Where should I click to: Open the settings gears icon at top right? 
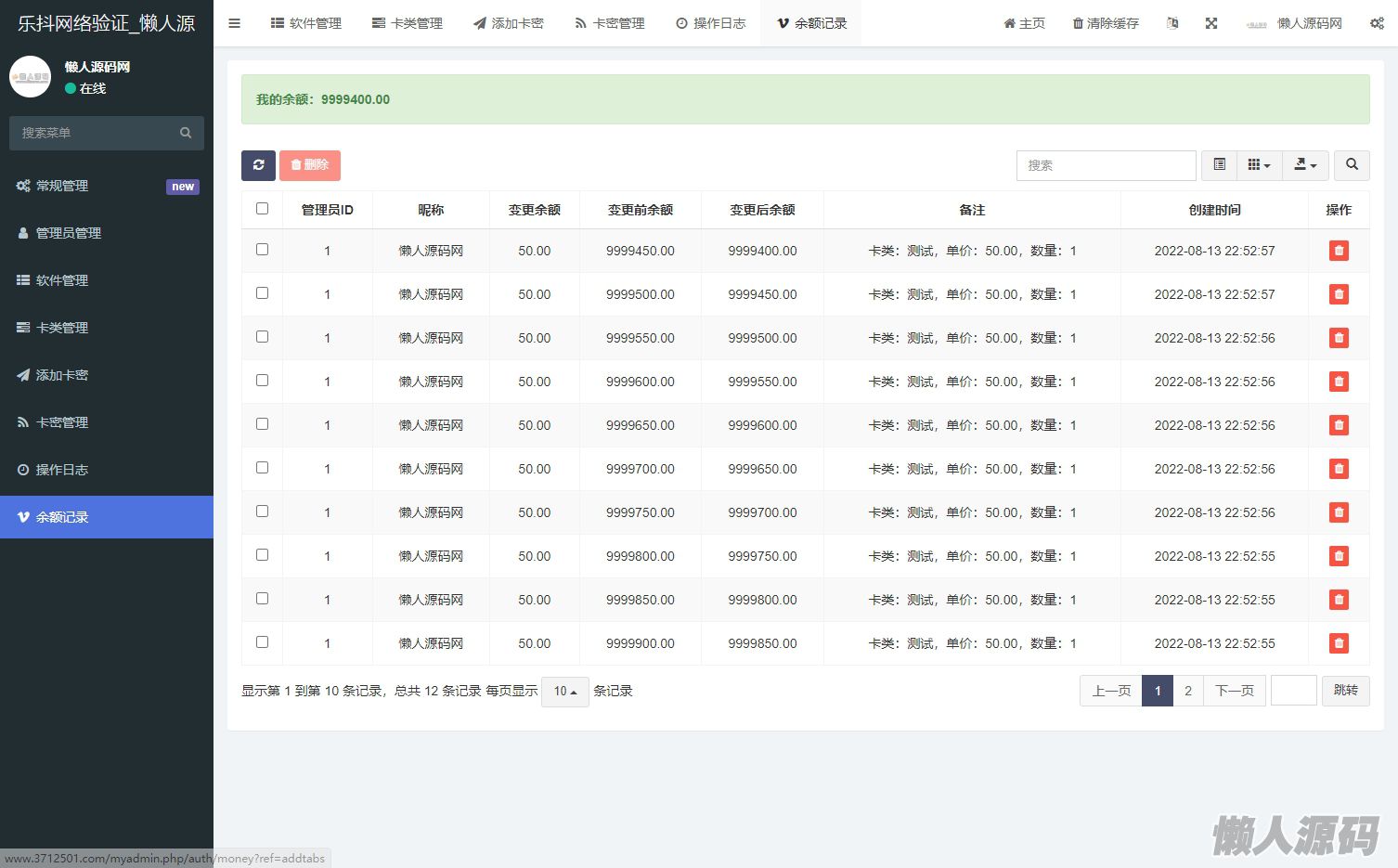[1377, 23]
